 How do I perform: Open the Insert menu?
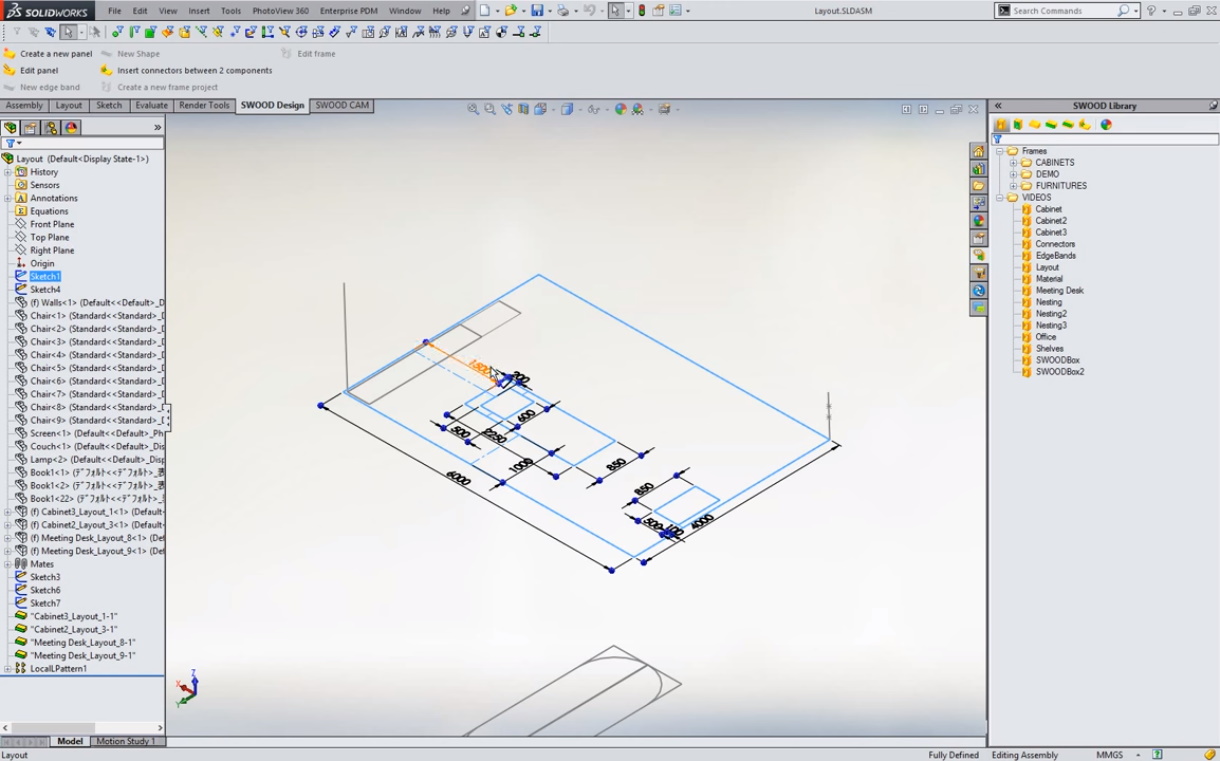pyautogui.click(x=199, y=11)
